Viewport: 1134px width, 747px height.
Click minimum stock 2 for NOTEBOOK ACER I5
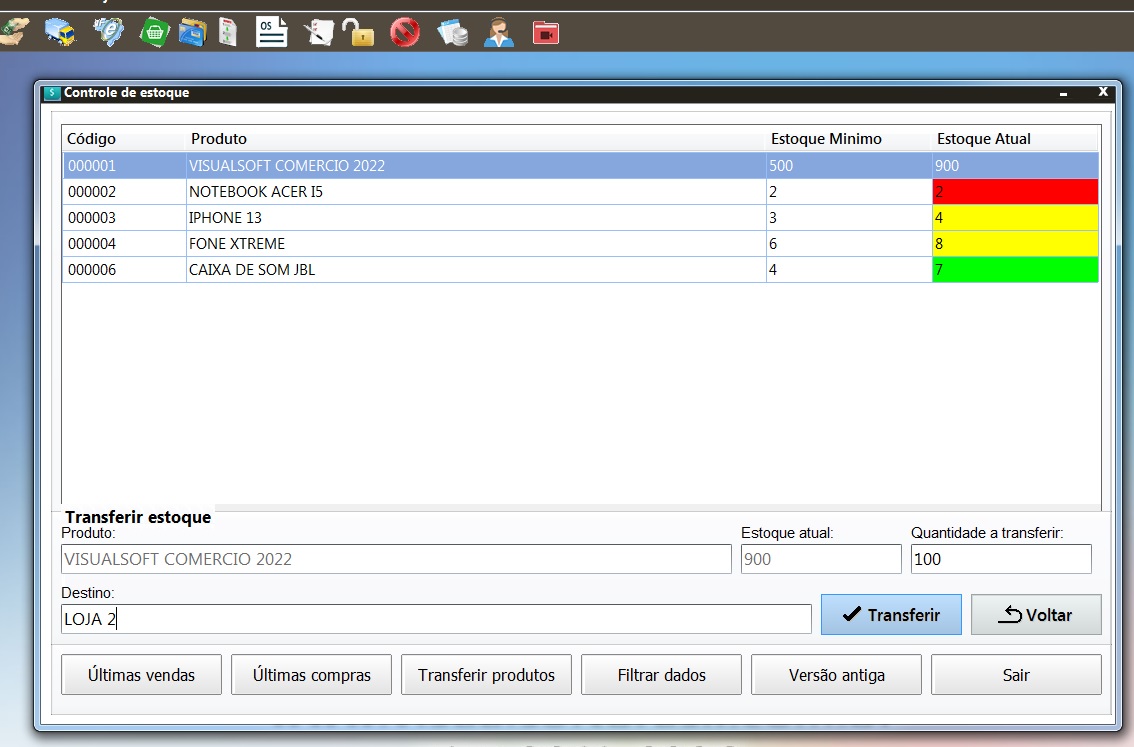[x=849, y=192]
